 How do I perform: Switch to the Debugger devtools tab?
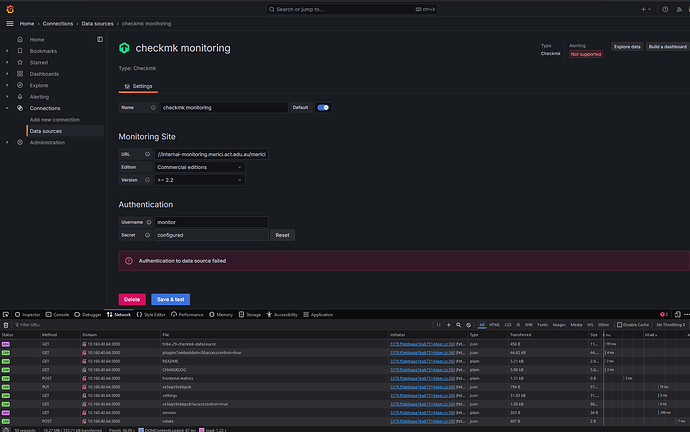(88, 315)
